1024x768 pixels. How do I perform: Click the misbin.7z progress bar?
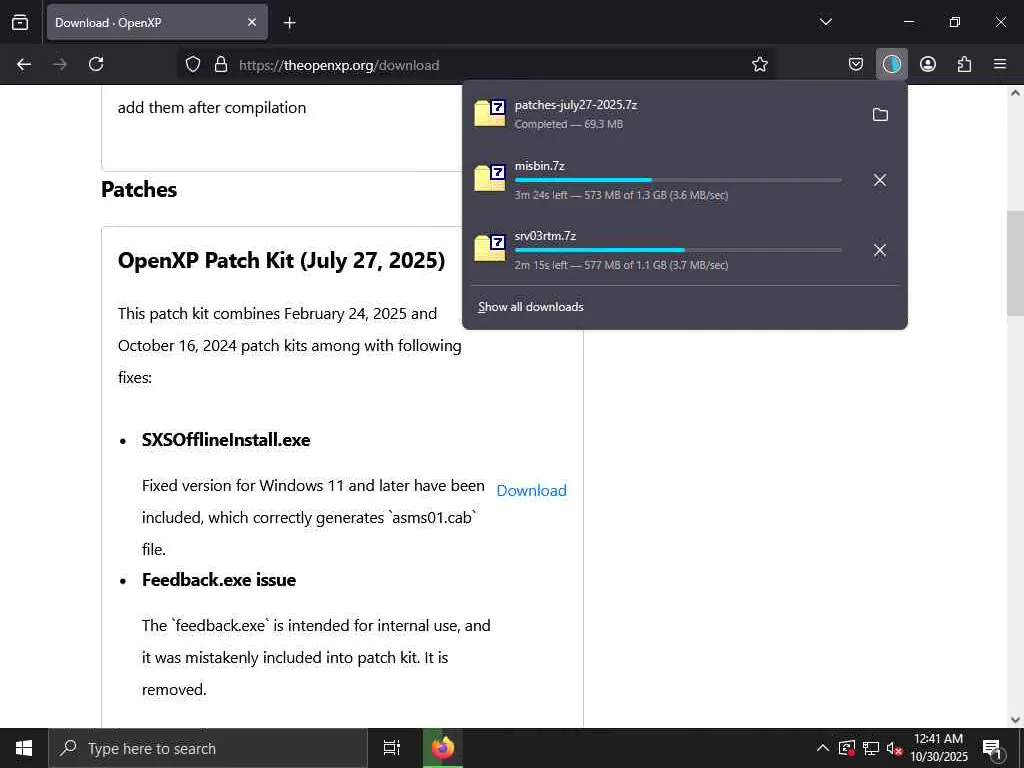click(678, 180)
